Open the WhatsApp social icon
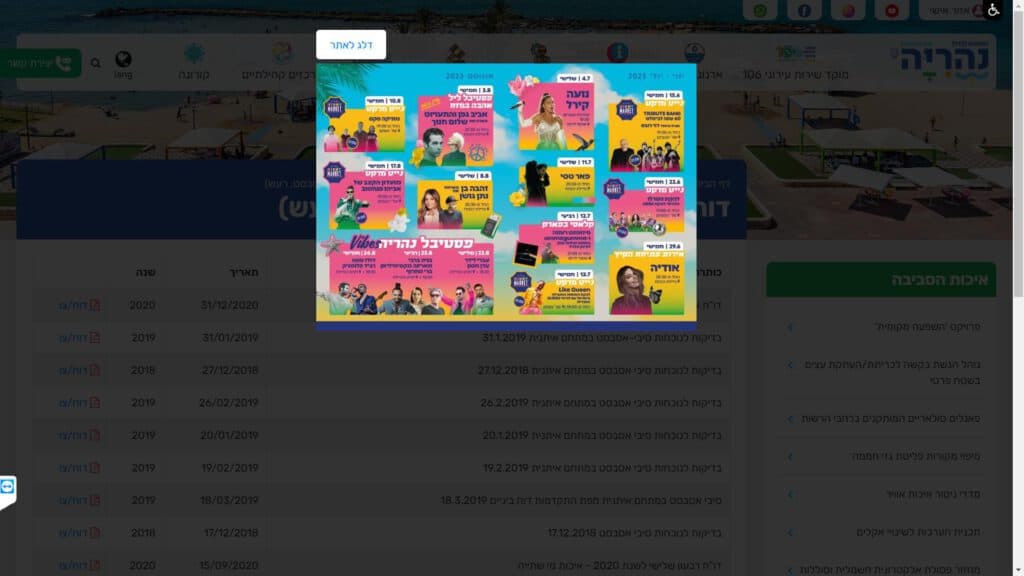This screenshot has width=1024, height=576. [x=760, y=10]
